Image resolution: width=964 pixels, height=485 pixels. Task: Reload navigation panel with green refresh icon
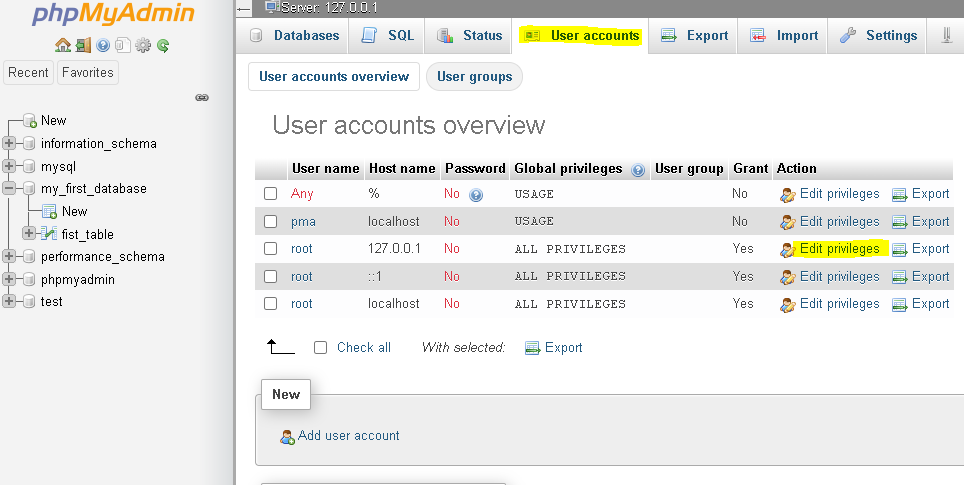click(163, 45)
